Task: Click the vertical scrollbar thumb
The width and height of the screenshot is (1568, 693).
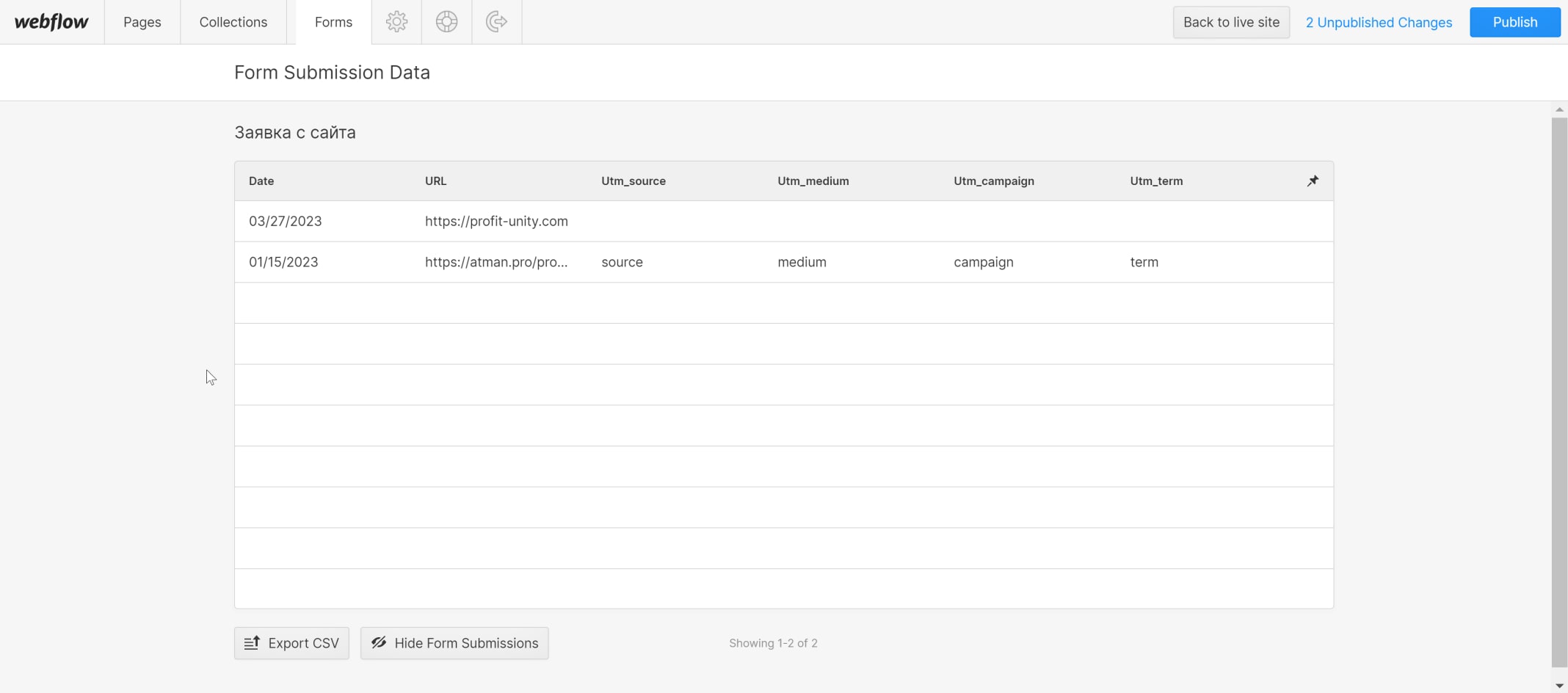Action: [1559, 392]
